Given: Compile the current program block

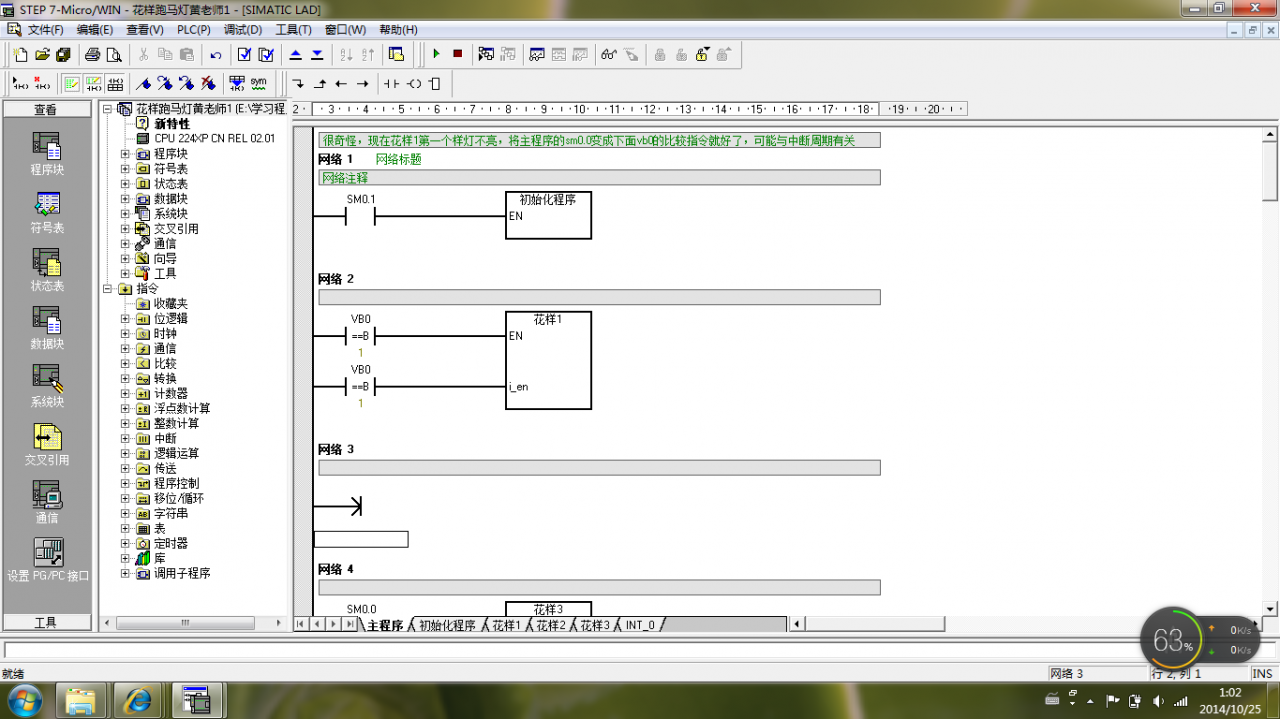Looking at the screenshot, I should [244, 54].
